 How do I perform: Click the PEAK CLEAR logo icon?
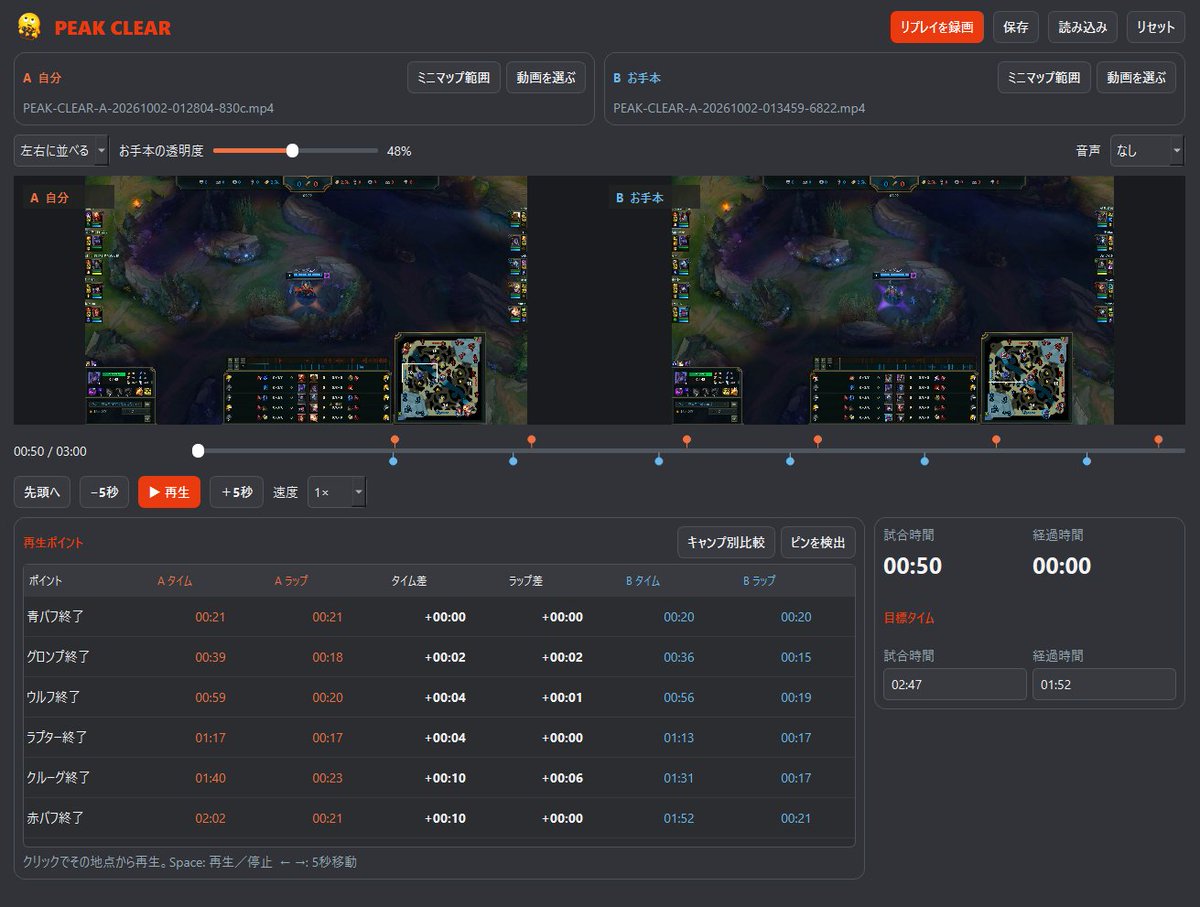click(x=29, y=27)
